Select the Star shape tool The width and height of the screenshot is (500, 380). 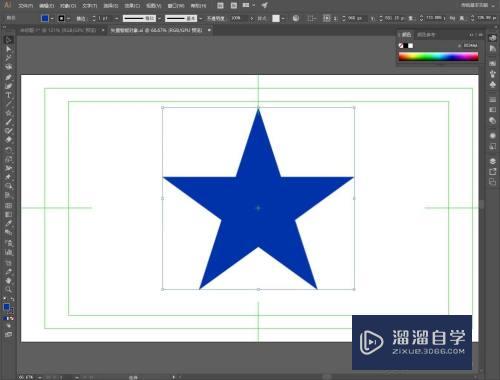[9, 113]
